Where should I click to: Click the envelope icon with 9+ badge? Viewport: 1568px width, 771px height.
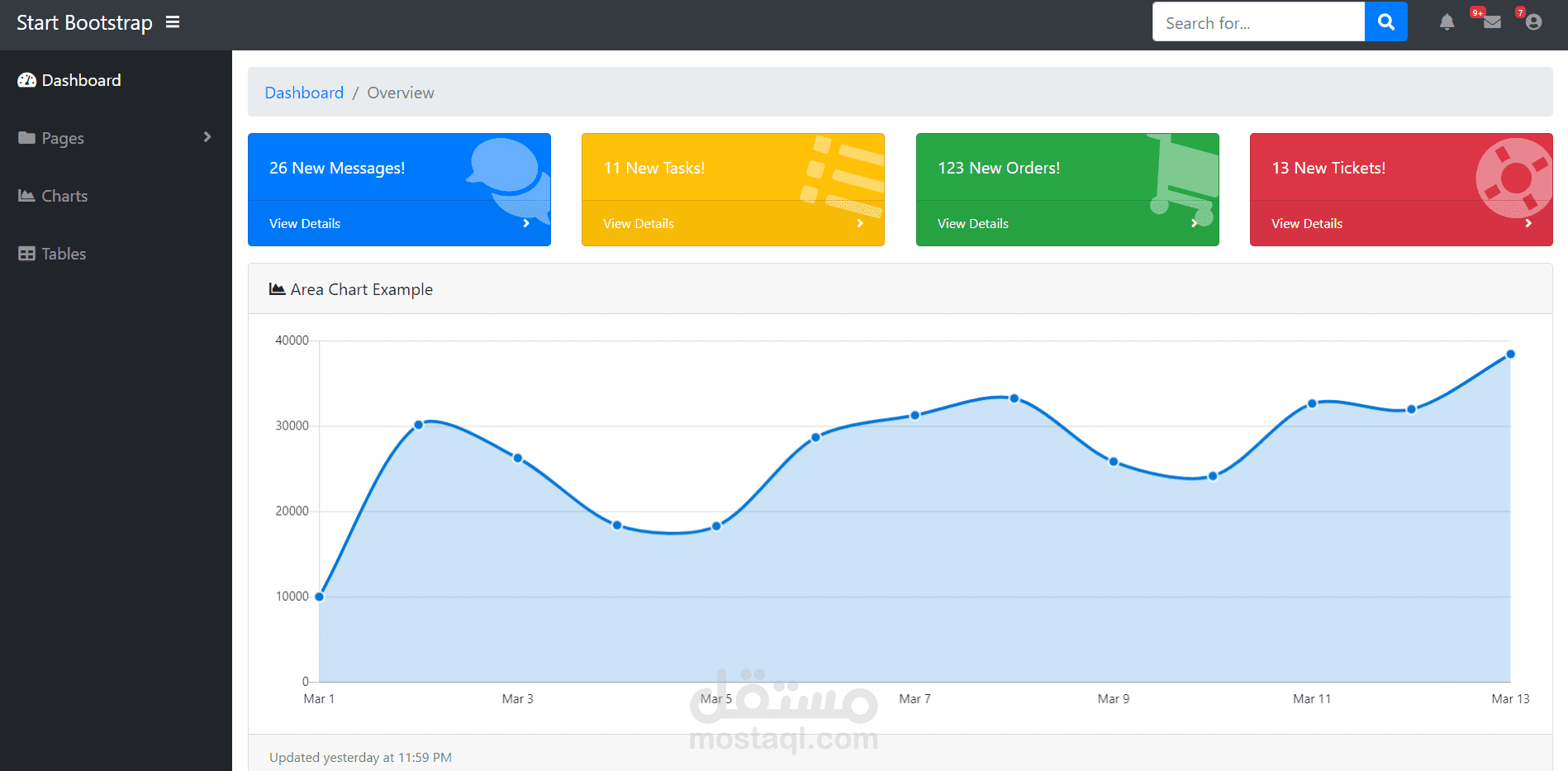1492,24
